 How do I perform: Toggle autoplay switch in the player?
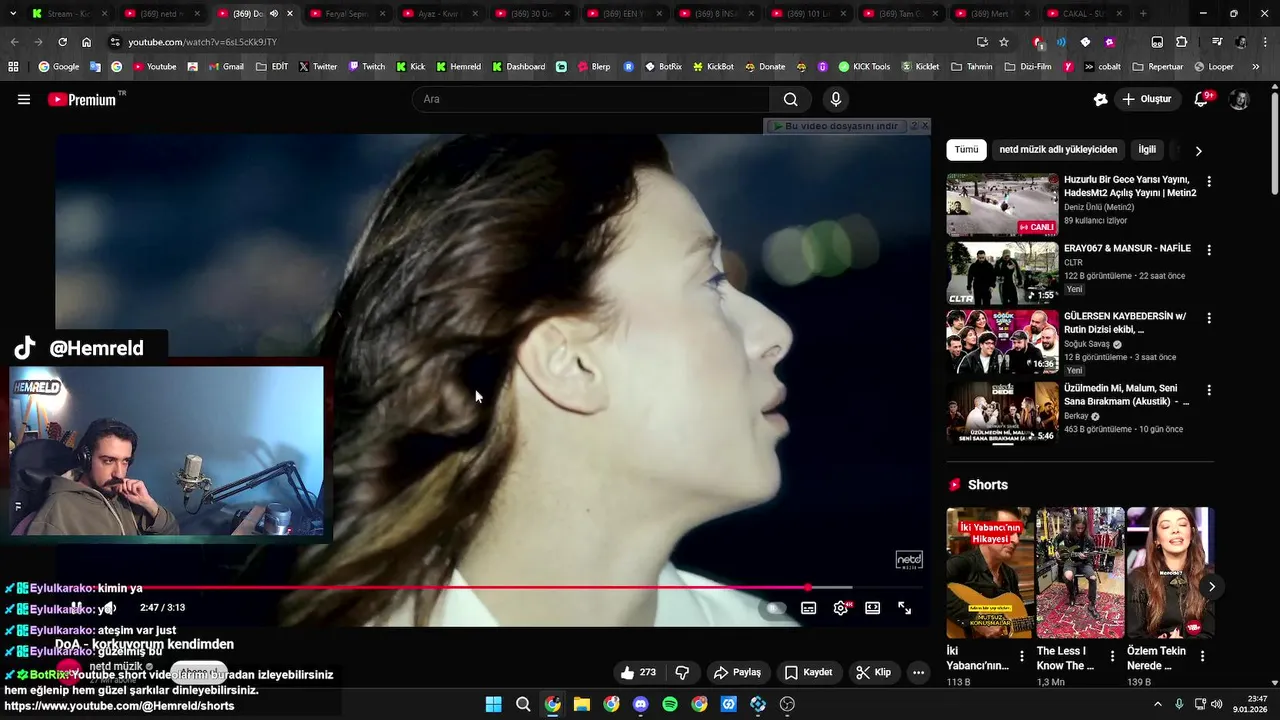click(775, 608)
